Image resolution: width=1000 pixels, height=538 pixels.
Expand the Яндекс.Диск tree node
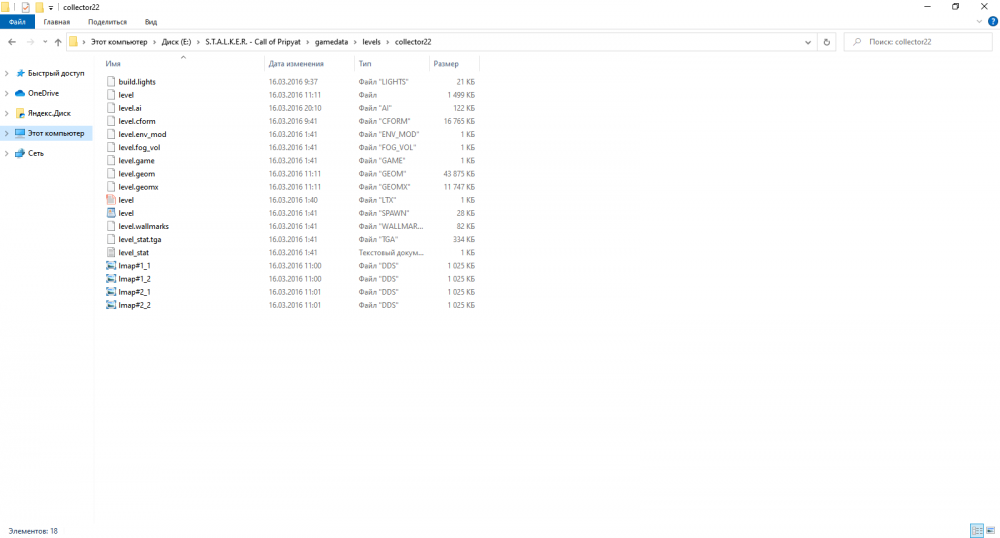pos(7,113)
